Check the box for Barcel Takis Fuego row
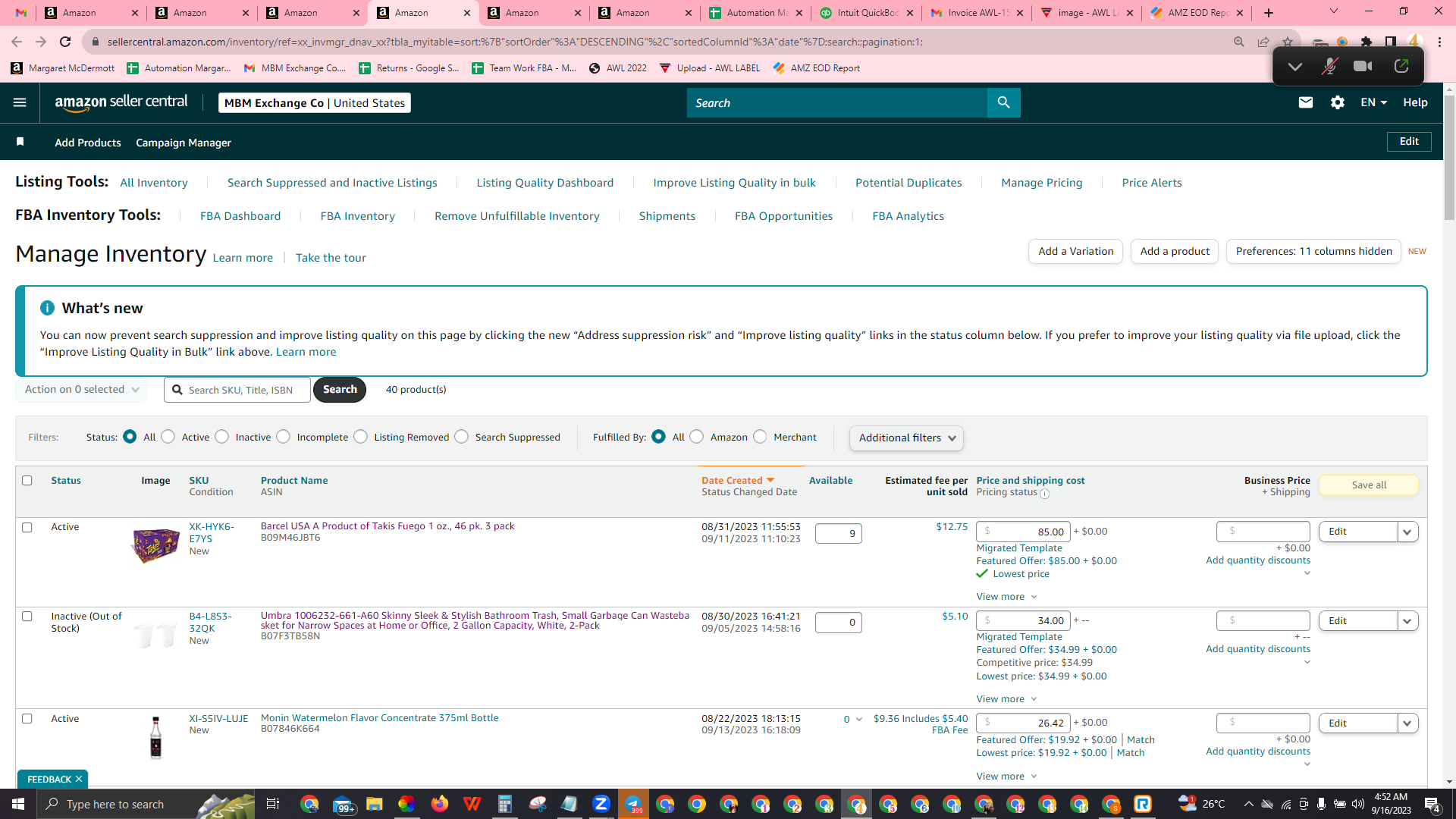The height and width of the screenshot is (819, 1456). pyautogui.click(x=27, y=527)
